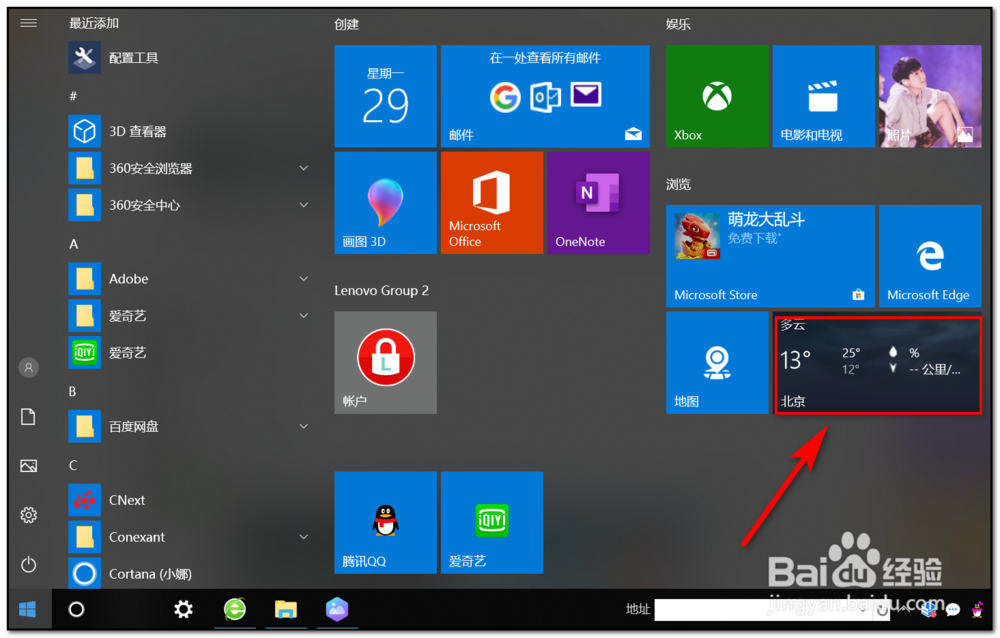
Task: Open the Conexant folder entry
Action: pos(189,537)
